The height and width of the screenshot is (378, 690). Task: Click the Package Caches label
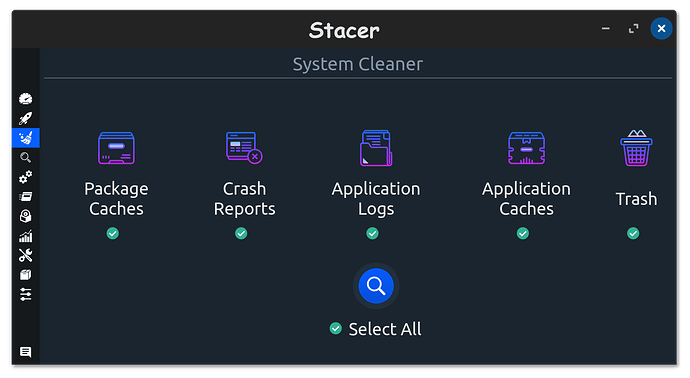(x=116, y=199)
